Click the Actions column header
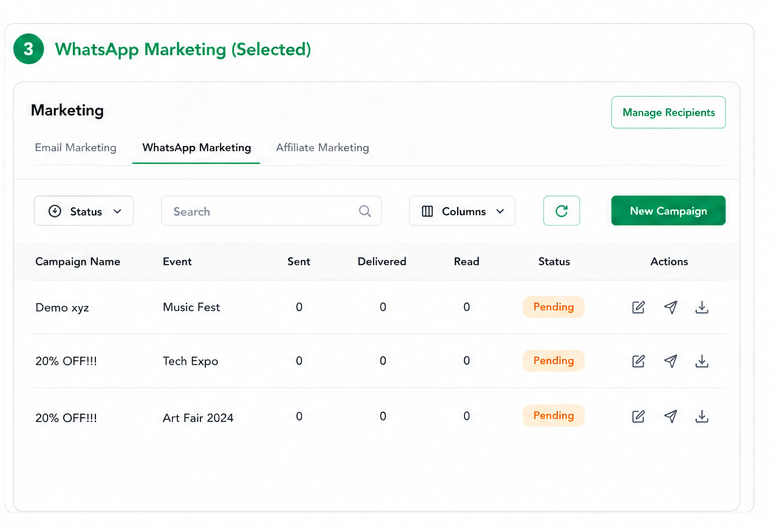 669,261
